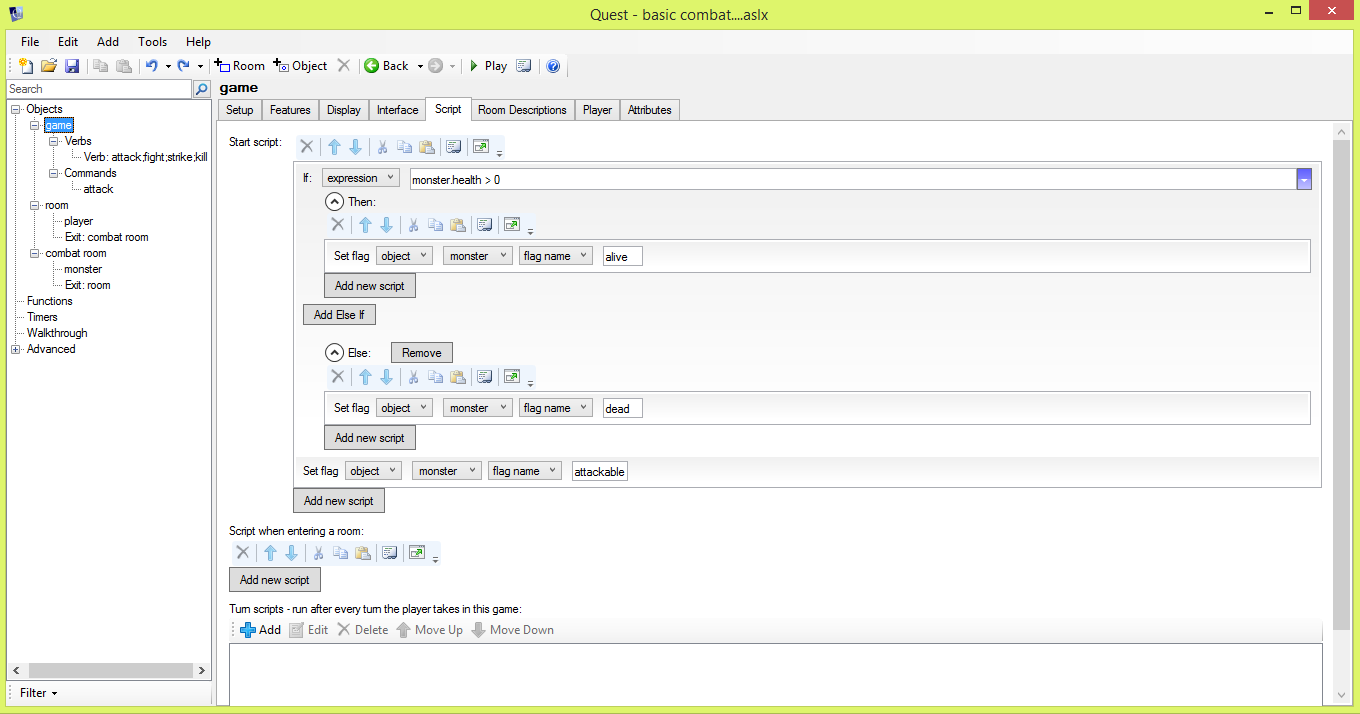
Task: Switch to the Attributes tab
Action: coord(649,110)
